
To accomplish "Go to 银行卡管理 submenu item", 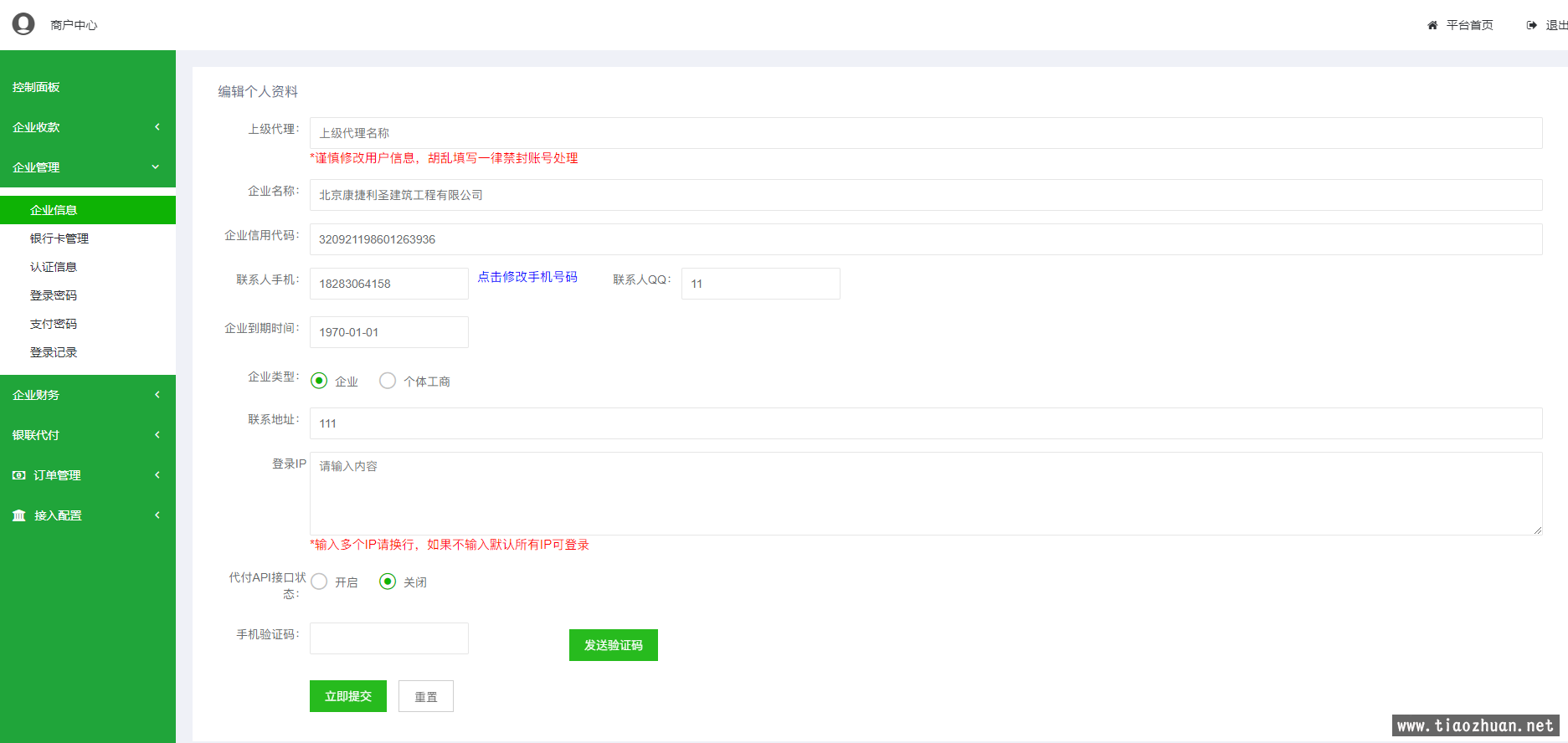I will coord(88,238).
